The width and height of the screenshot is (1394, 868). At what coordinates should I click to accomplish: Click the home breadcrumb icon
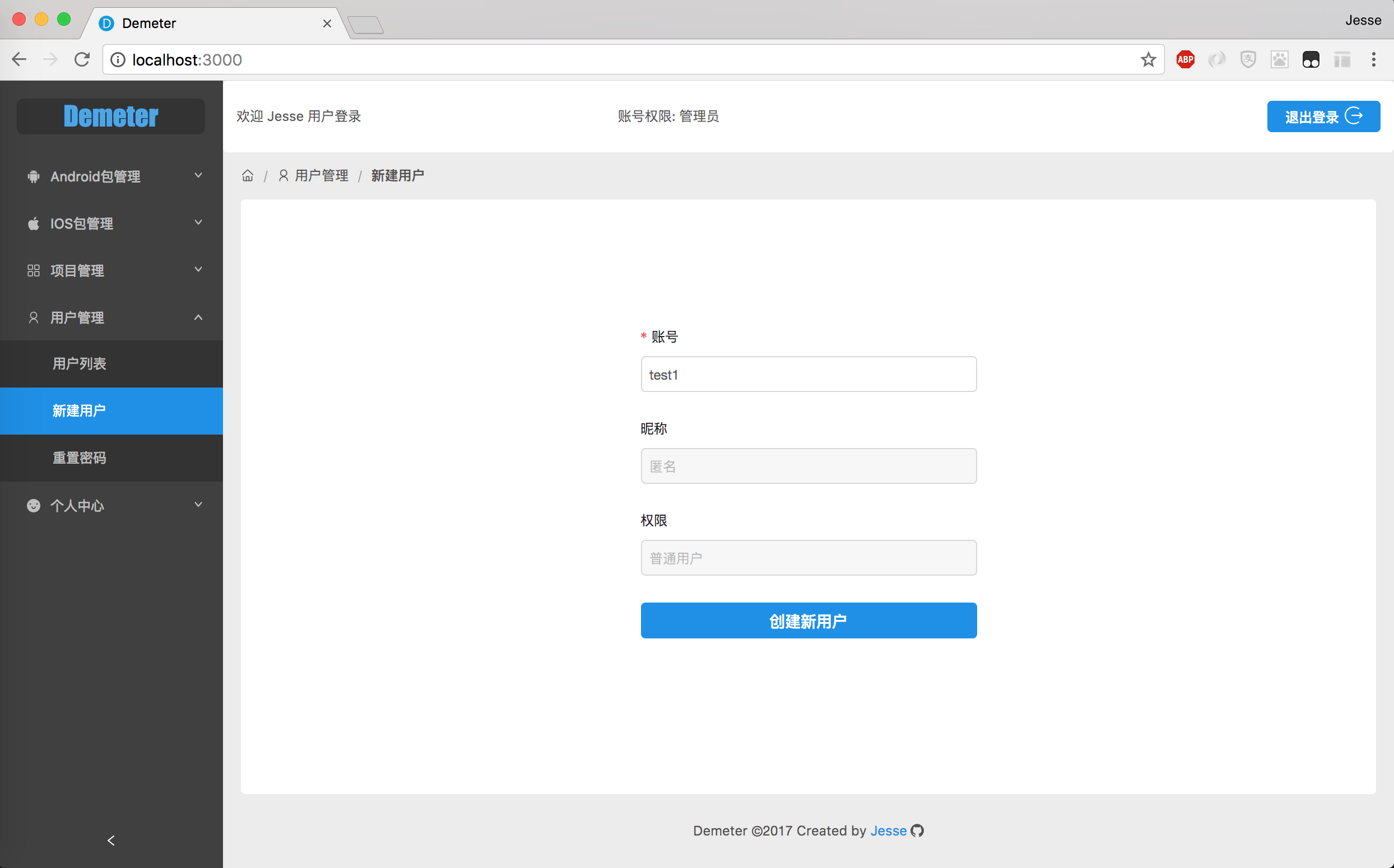[x=248, y=176]
